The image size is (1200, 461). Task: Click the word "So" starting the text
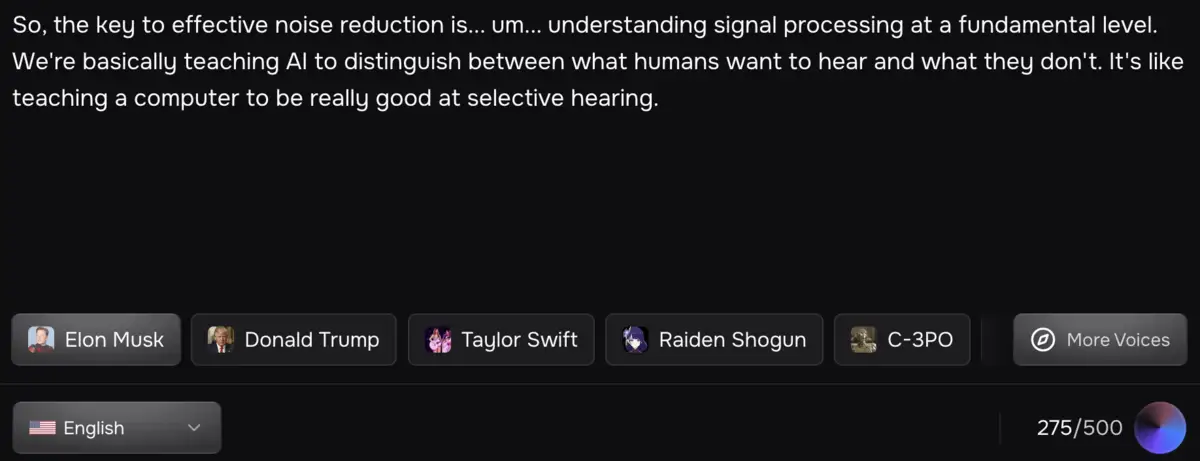(x=25, y=27)
